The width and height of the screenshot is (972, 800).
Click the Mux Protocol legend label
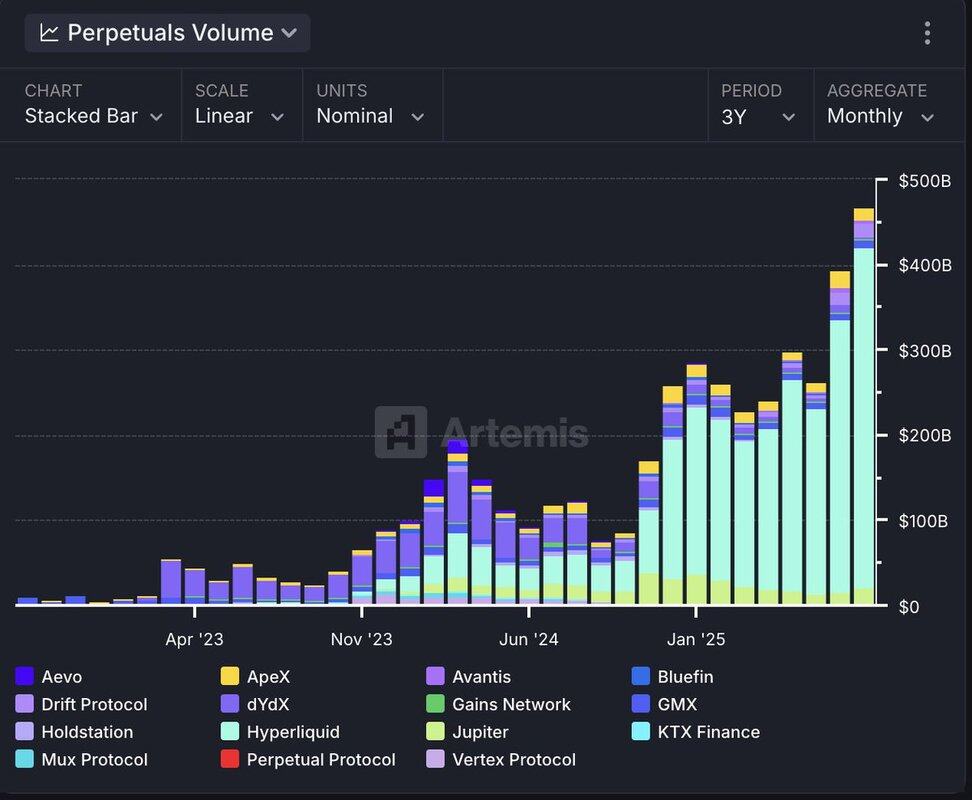(x=94, y=760)
